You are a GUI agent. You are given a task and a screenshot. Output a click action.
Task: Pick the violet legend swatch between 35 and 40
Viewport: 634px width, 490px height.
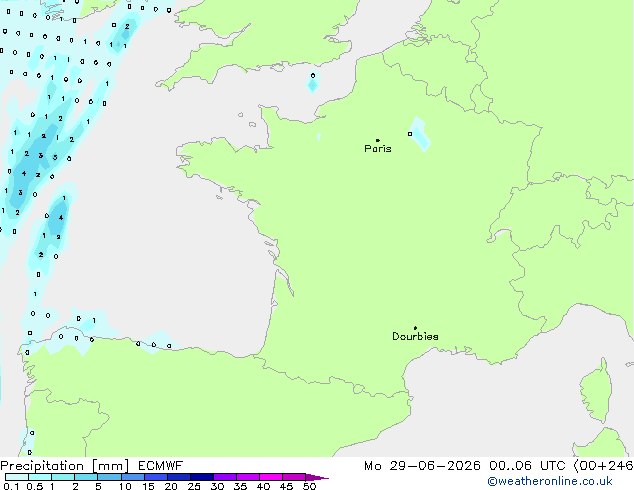(247, 477)
